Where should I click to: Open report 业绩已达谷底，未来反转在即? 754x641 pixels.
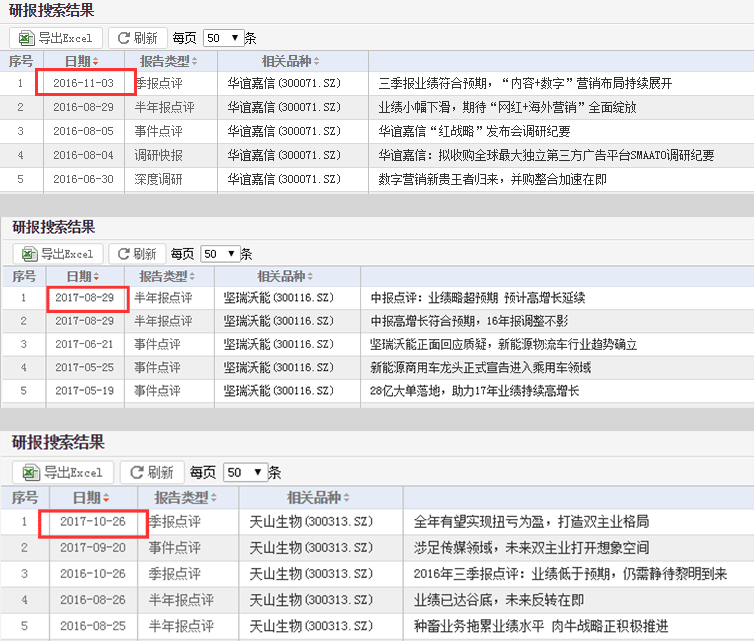click(x=499, y=600)
